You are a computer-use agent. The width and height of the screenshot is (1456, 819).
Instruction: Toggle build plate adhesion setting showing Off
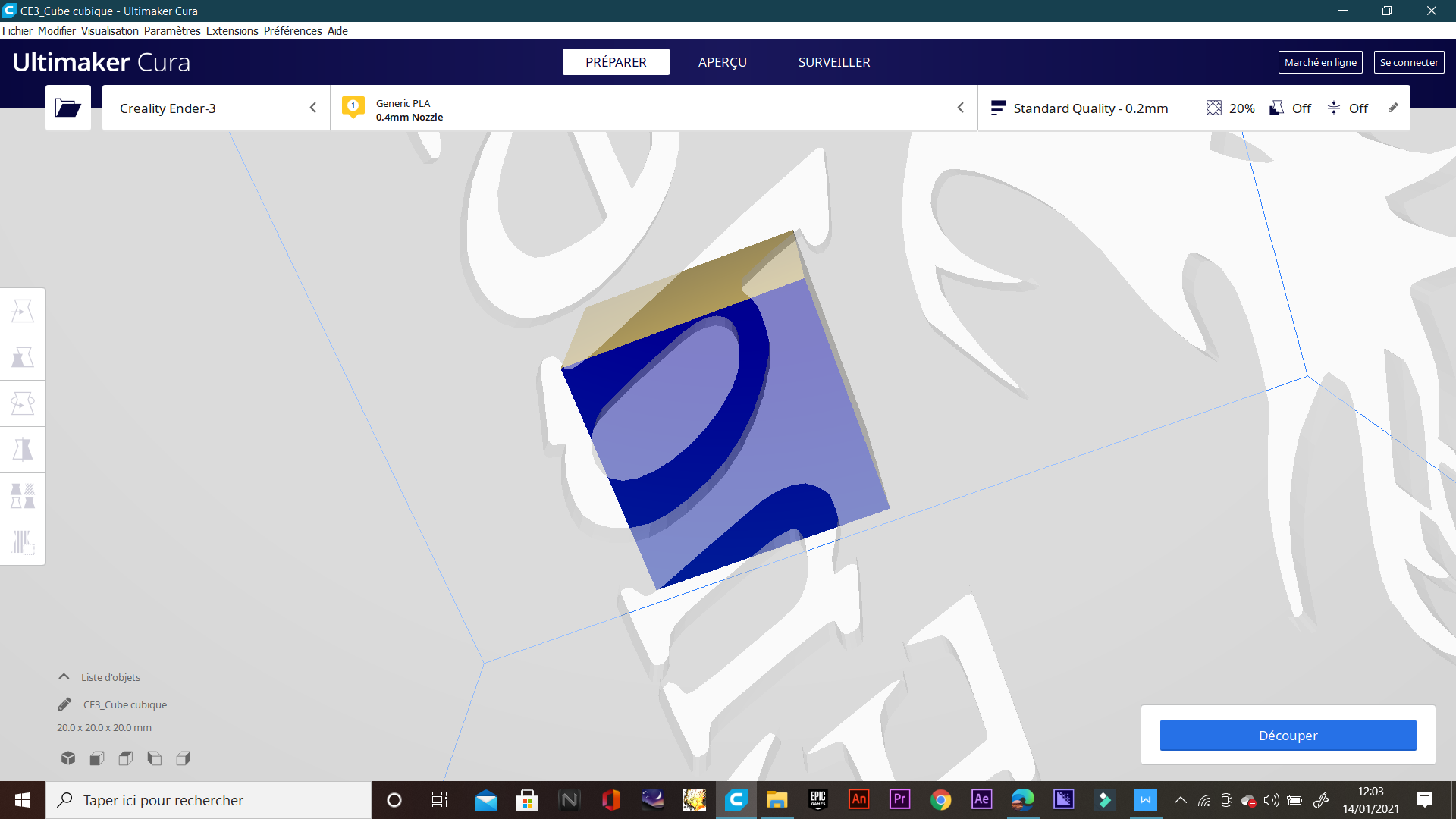click(x=1348, y=108)
